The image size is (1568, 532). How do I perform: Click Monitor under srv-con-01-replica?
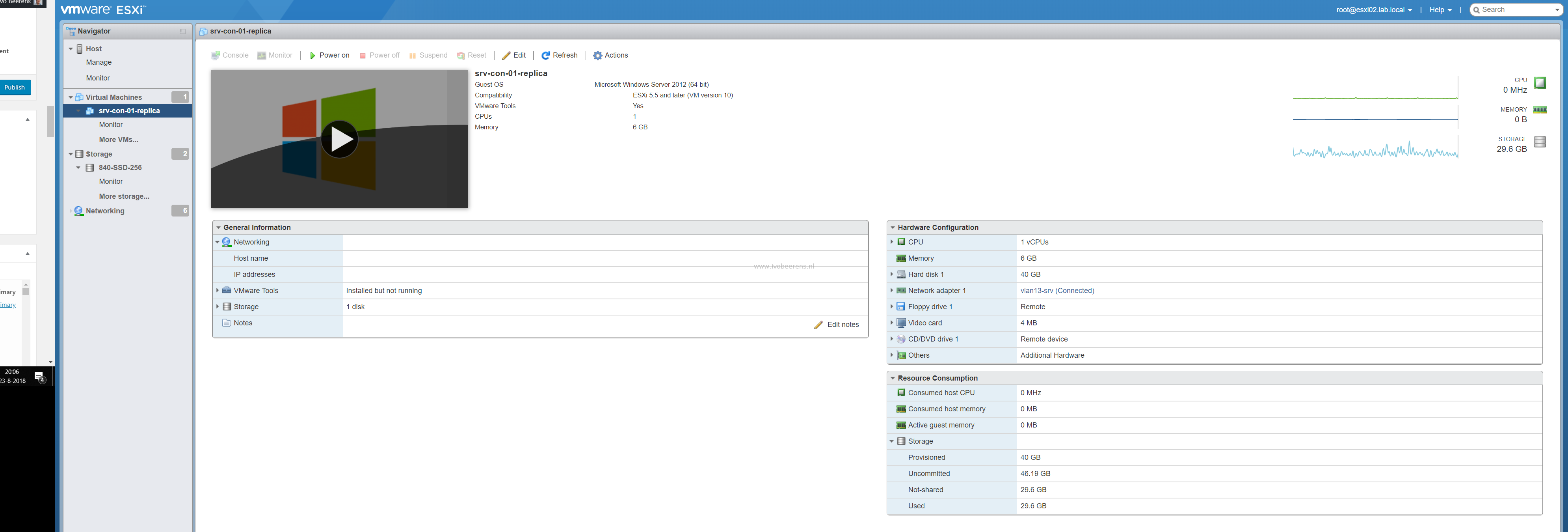(111, 125)
